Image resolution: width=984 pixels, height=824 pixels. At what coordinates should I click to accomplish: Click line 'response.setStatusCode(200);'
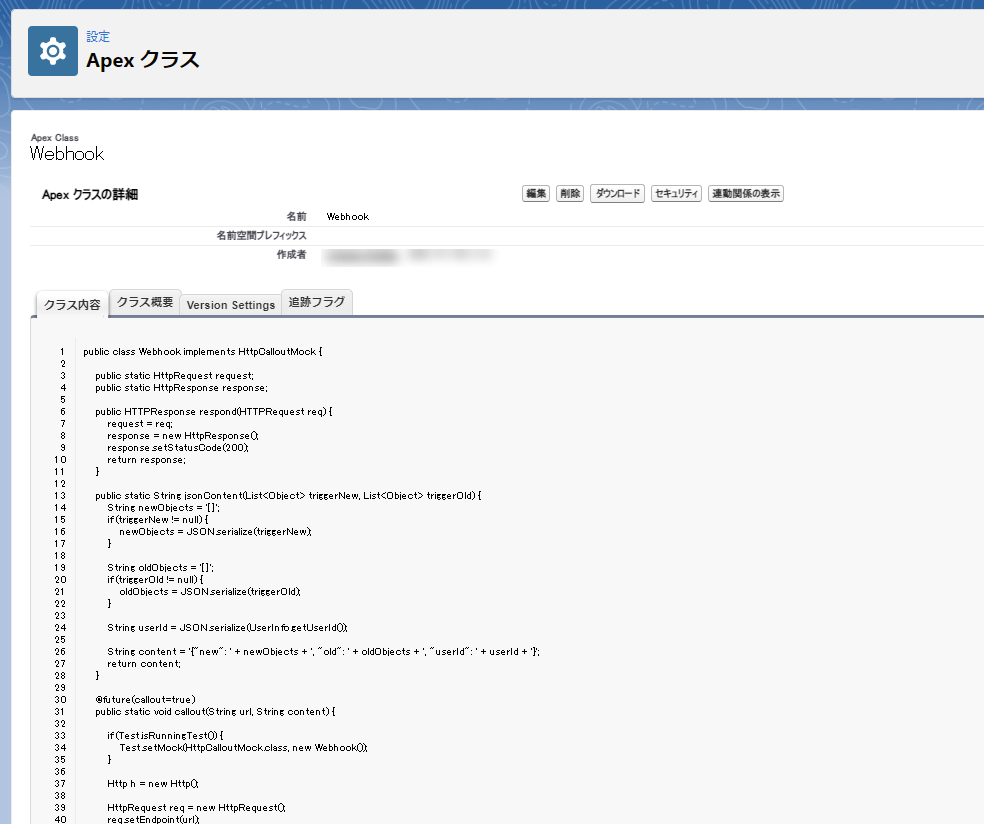tap(178, 447)
